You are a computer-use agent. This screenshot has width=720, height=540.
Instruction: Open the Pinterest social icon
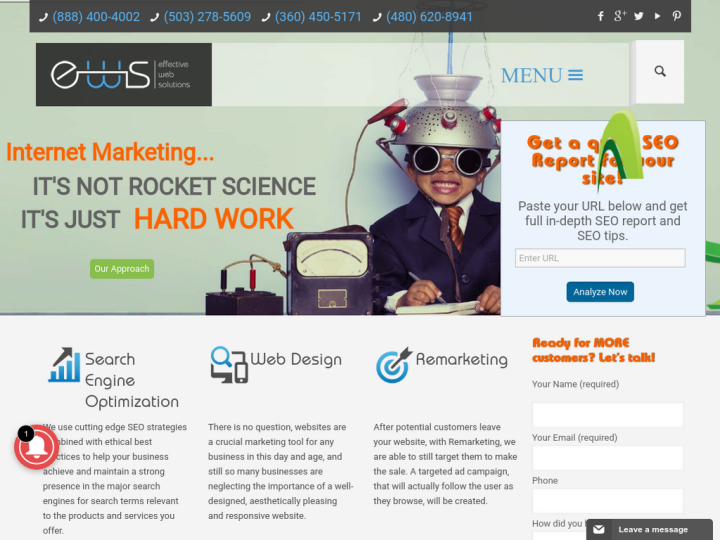coord(677,16)
